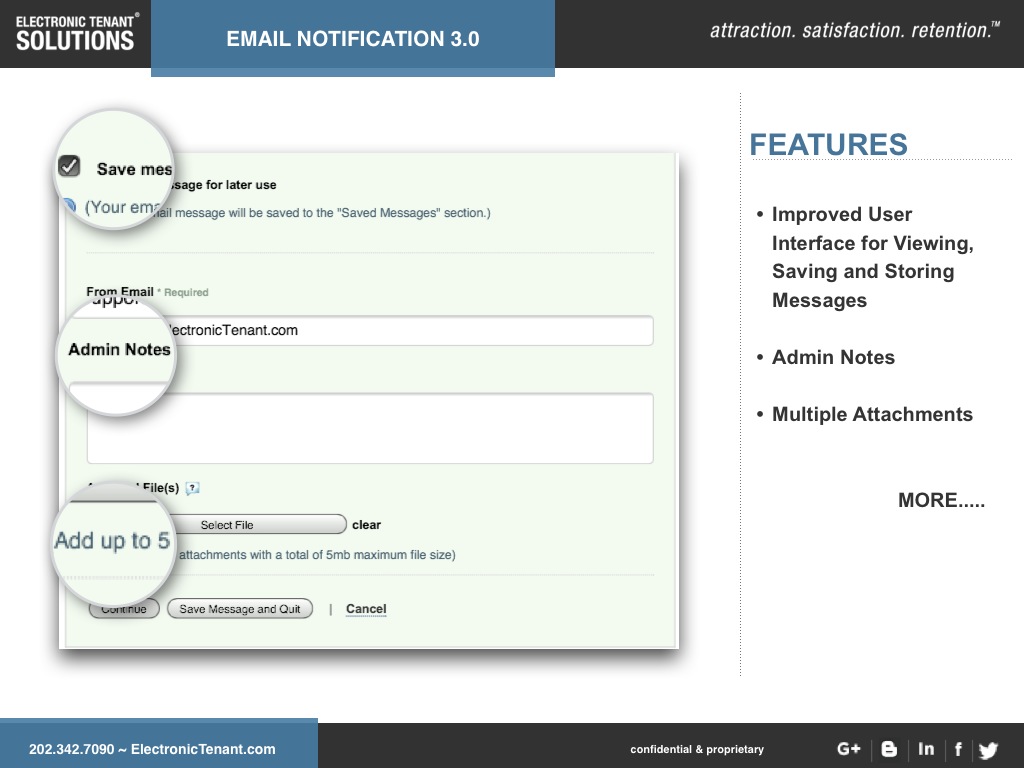The width and height of the screenshot is (1024, 768).
Task: Toggle the Save message checkbox
Action: [x=69, y=166]
